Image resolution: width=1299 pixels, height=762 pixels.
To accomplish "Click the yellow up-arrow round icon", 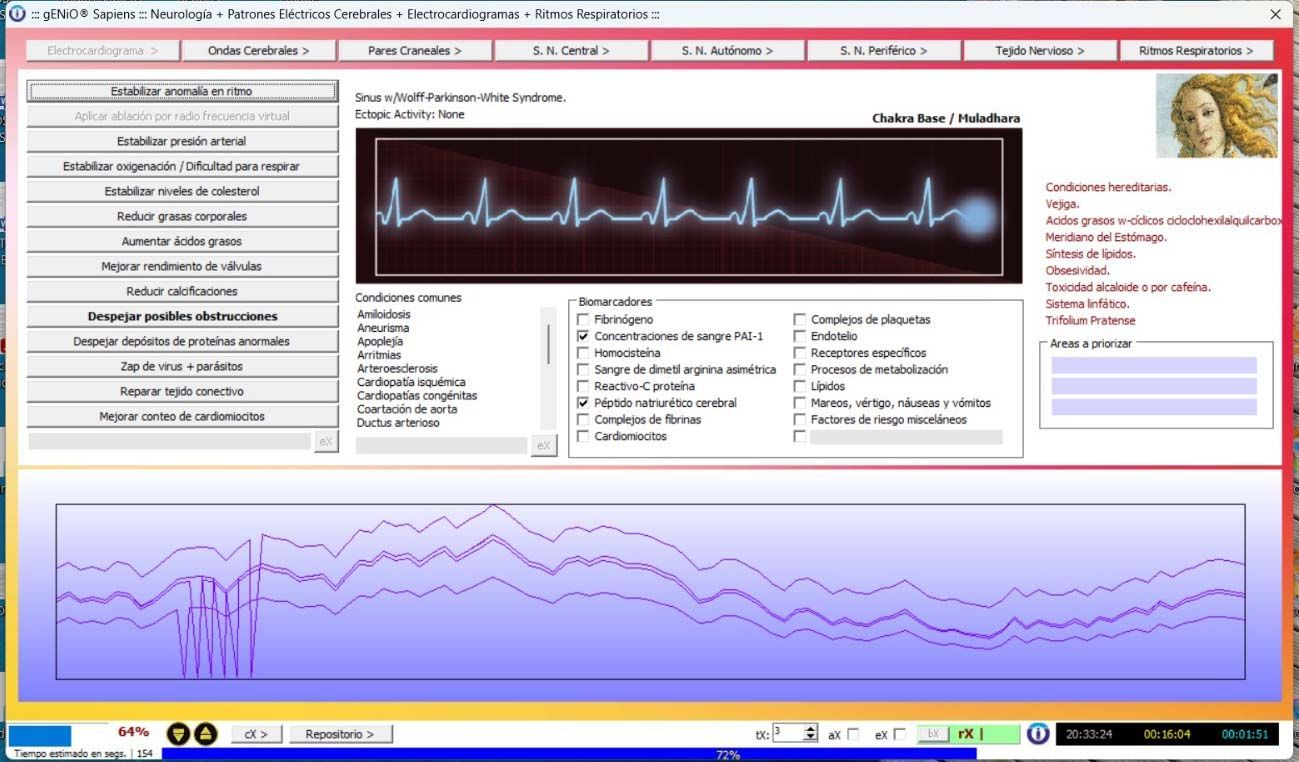I will (x=204, y=734).
